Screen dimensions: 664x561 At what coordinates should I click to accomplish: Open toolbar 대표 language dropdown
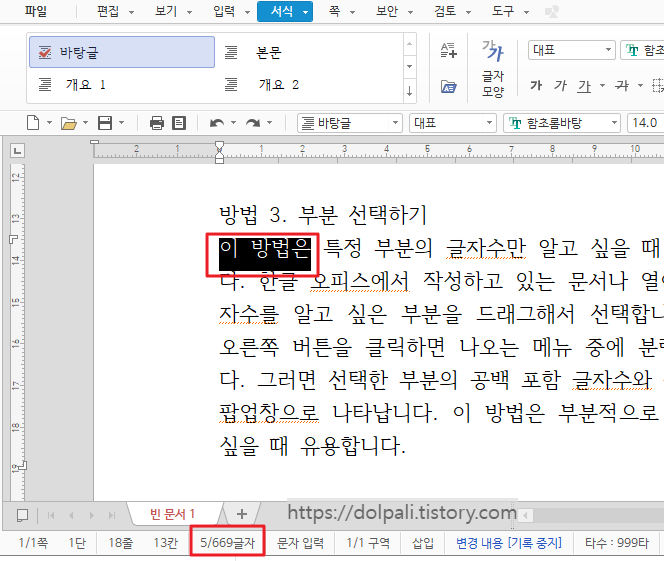pos(452,123)
